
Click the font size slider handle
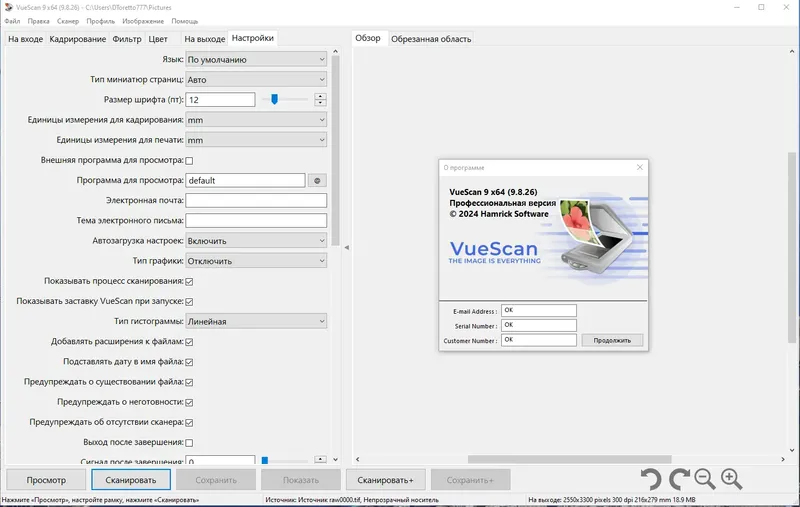pyautogui.click(x=274, y=99)
